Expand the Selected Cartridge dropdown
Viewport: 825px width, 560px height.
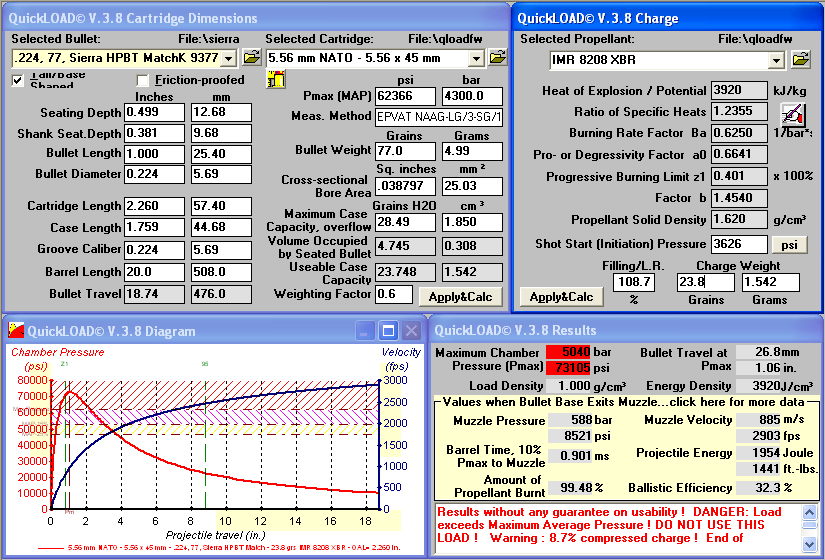click(x=478, y=59)
